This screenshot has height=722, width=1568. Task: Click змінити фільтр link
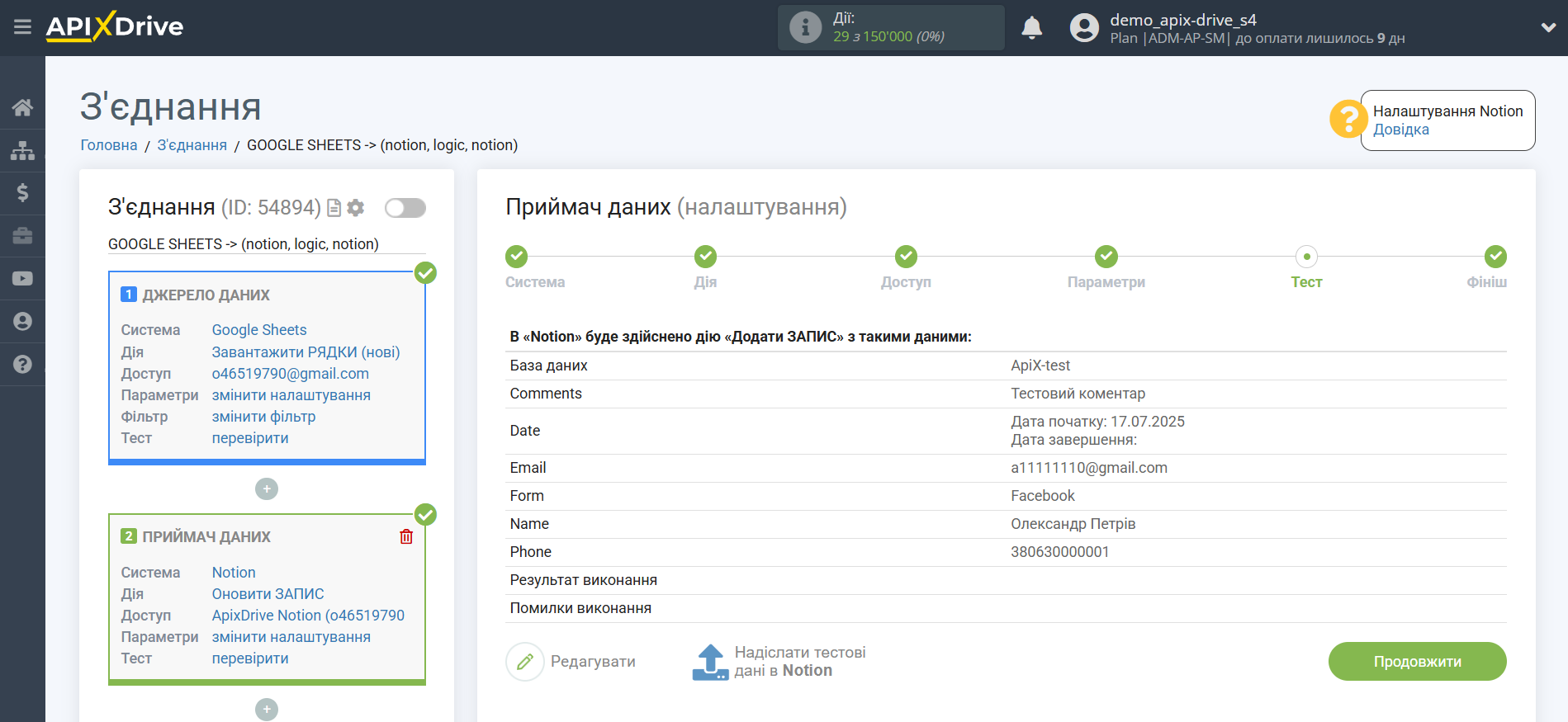tap(264, 417)
